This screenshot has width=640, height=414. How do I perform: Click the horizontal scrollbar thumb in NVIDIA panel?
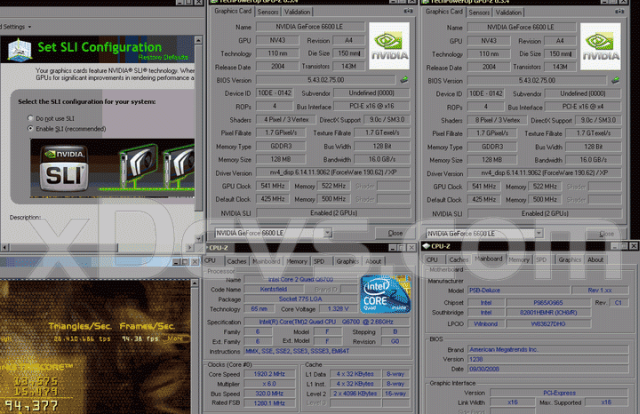63,247
